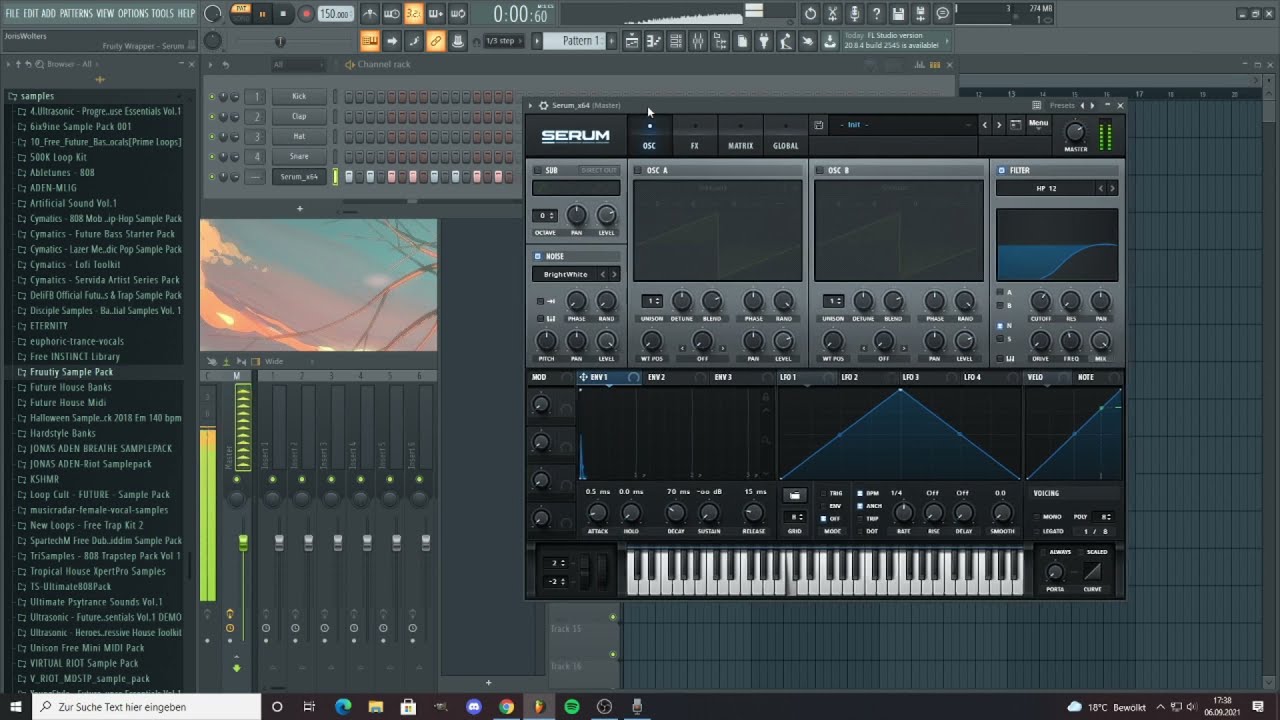Open the Init preset name dropdown
Image resolution: width=1280 pixels, height=720 pixels.
[900, 125]
